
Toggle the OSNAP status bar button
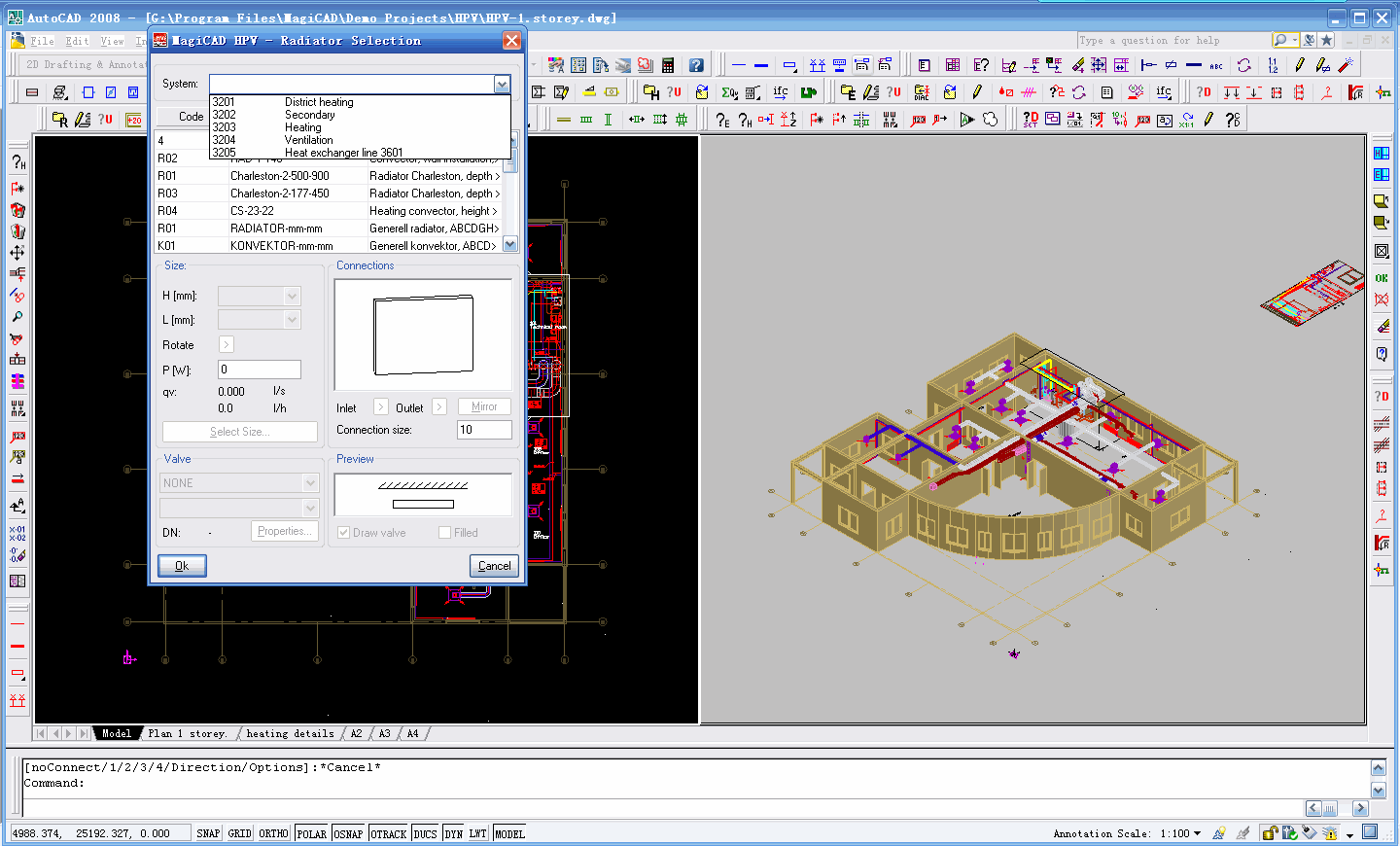(348, 833)
